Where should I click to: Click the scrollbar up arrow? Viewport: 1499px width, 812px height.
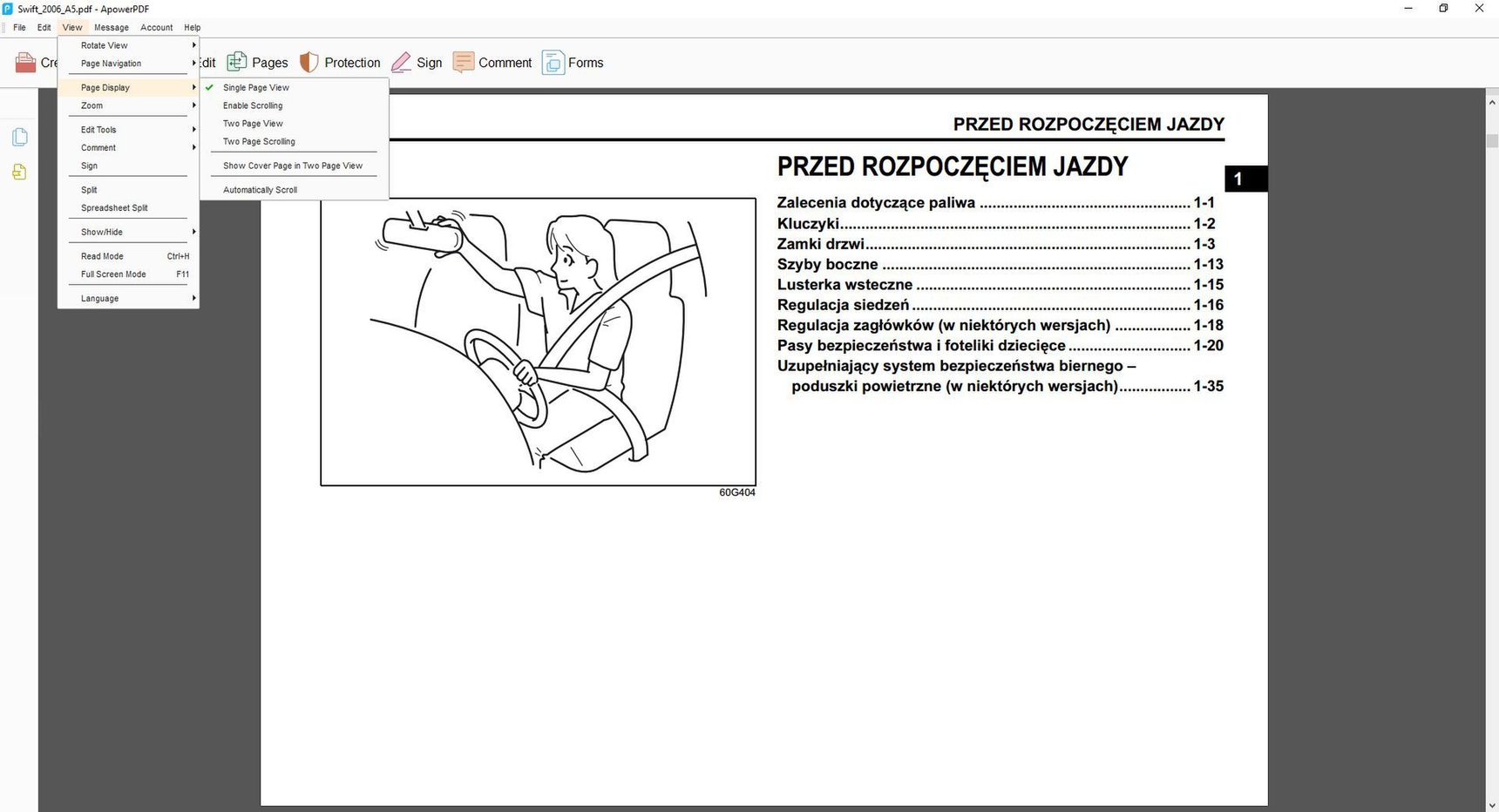1492,103
